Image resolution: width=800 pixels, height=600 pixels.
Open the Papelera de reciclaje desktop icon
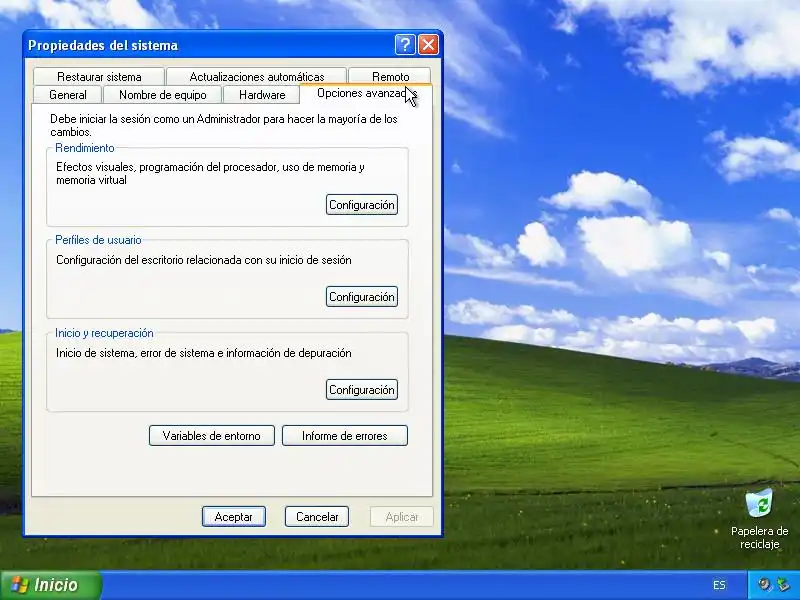pyautogui.click(x=759, y=518)
